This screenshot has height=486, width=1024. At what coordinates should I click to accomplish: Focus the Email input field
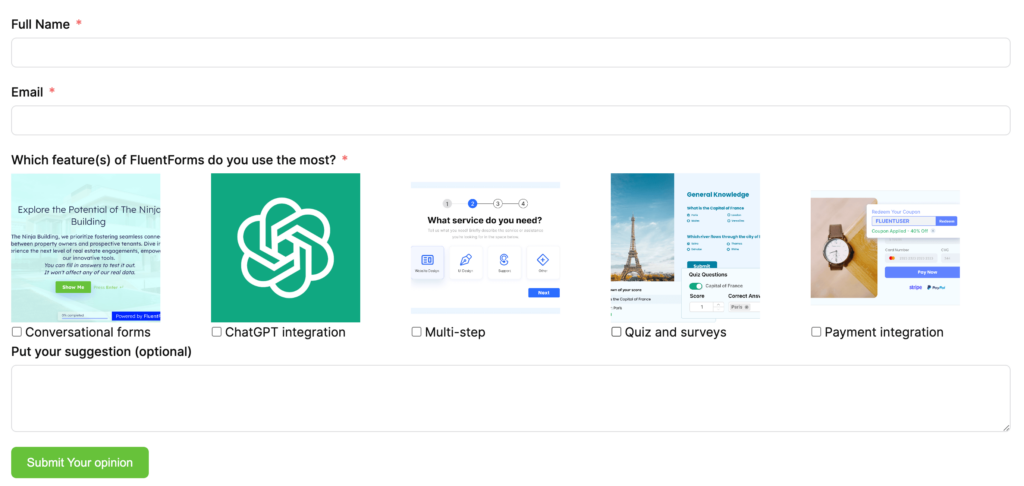[x=511, y=120]
